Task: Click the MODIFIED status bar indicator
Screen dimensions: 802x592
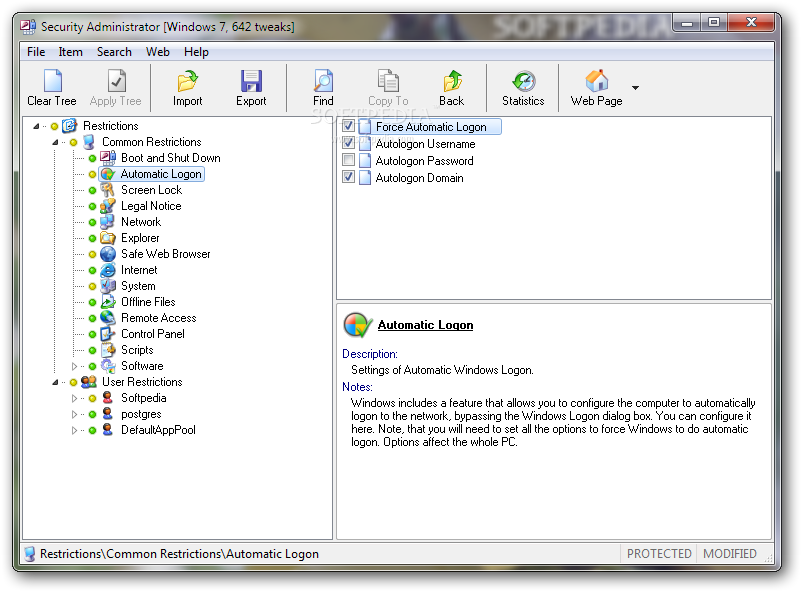Action: (x=730, y=554)
